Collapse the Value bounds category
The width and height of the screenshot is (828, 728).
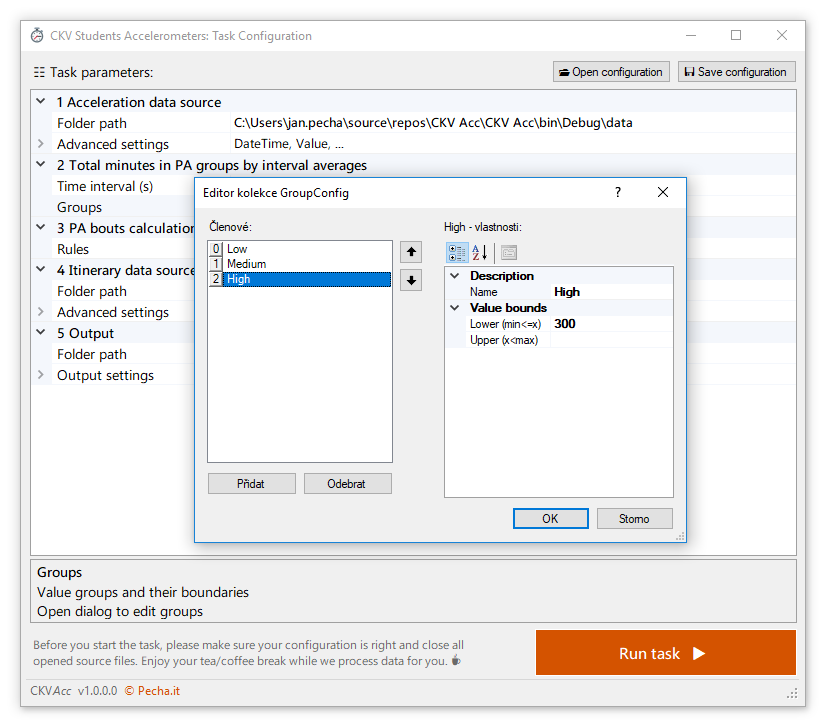click(x=455, y=308)
